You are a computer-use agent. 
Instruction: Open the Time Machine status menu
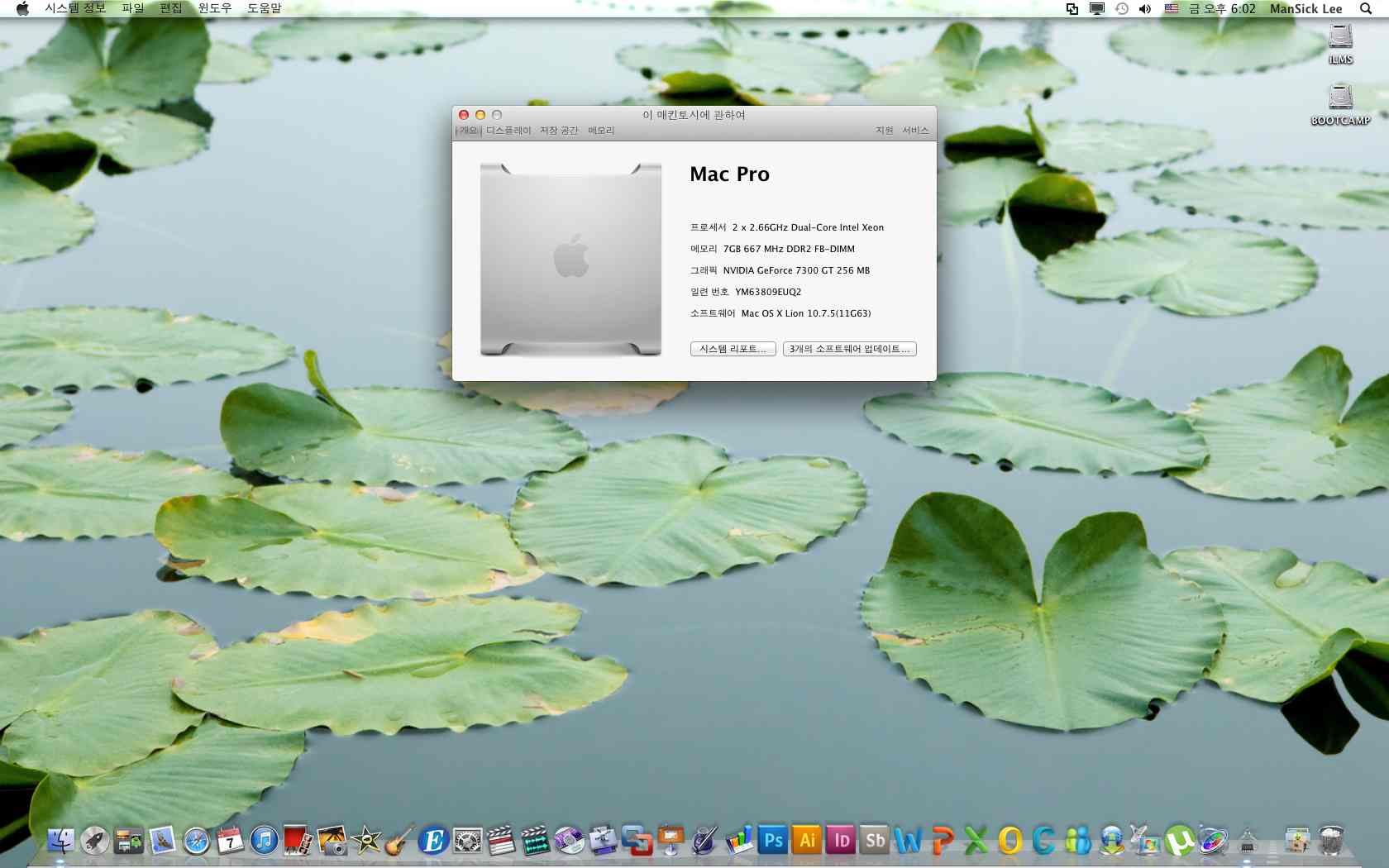coord(1121,9)
